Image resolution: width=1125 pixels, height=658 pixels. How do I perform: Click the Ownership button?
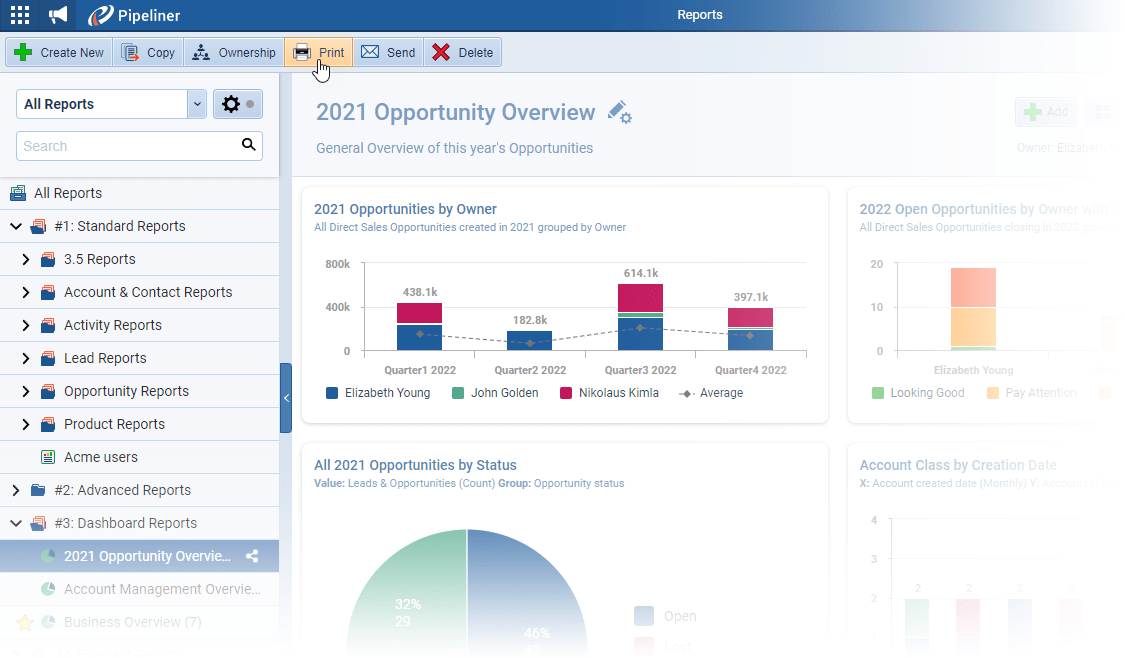pos(234,53)
